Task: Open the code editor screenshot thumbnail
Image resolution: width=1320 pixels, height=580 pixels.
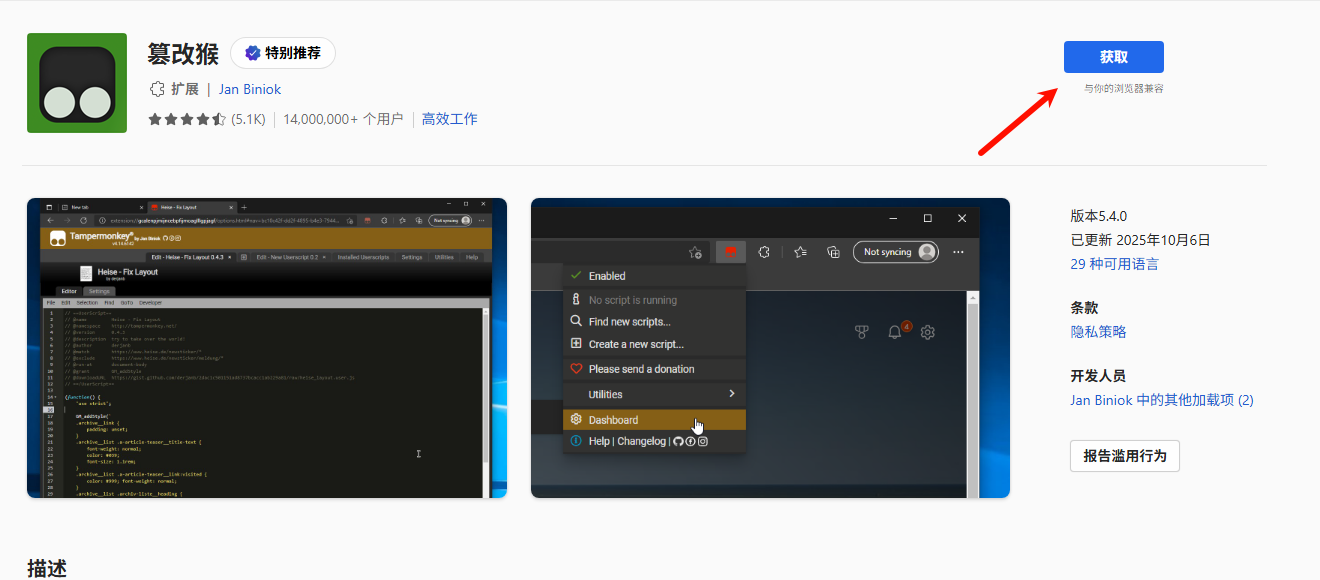Action: pos(267,348)
